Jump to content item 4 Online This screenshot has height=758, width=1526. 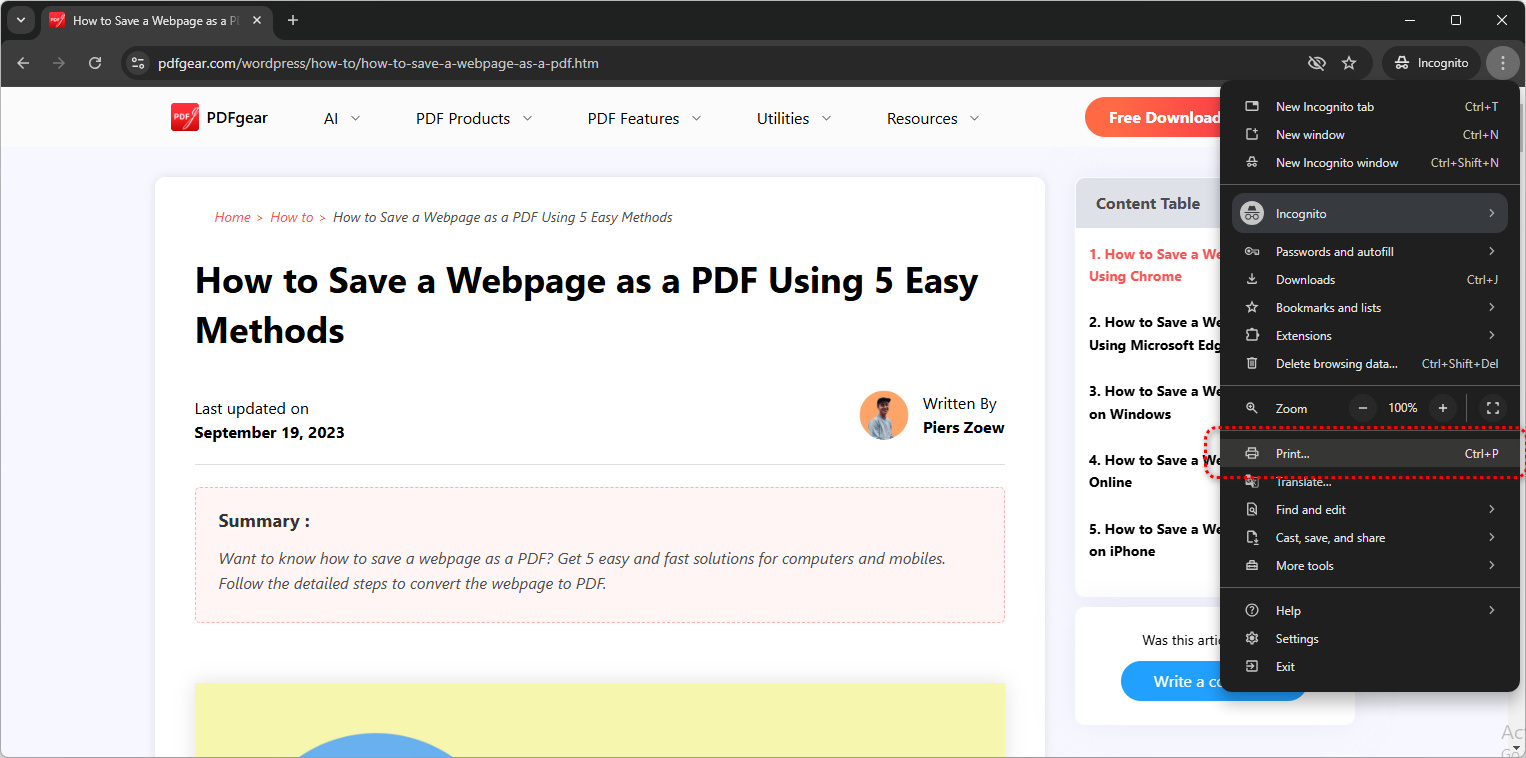coord(1155,471)
